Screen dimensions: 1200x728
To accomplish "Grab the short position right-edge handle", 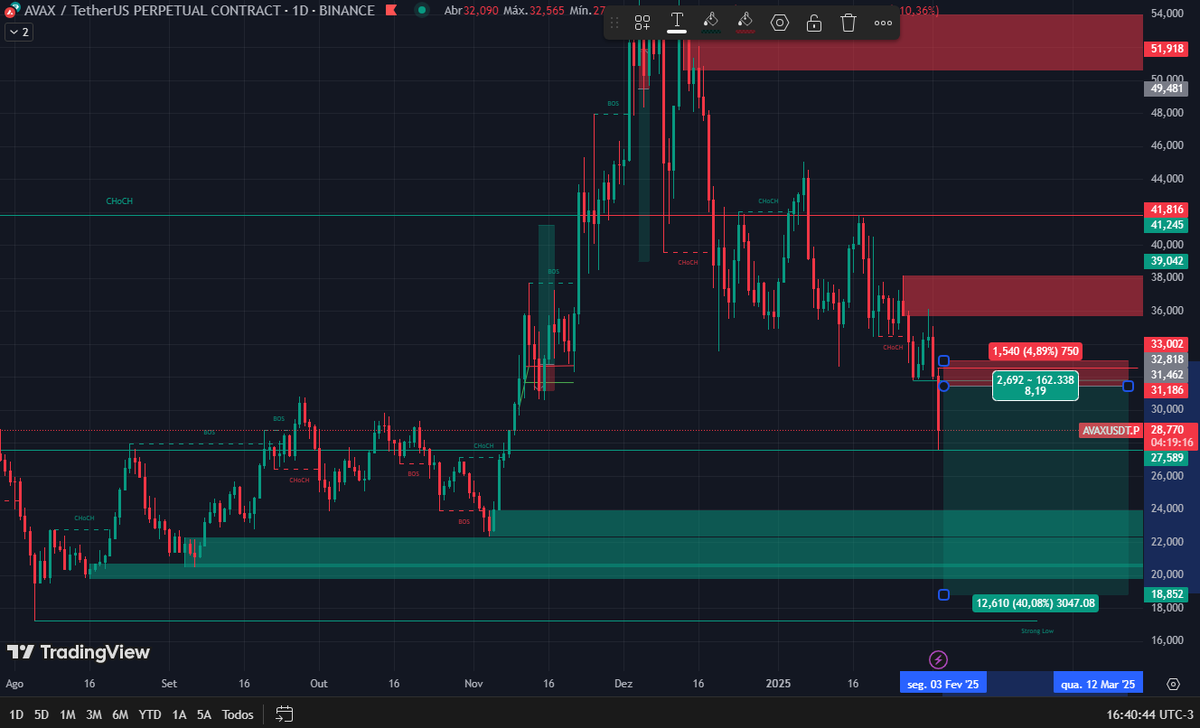I will point(1128,386).
